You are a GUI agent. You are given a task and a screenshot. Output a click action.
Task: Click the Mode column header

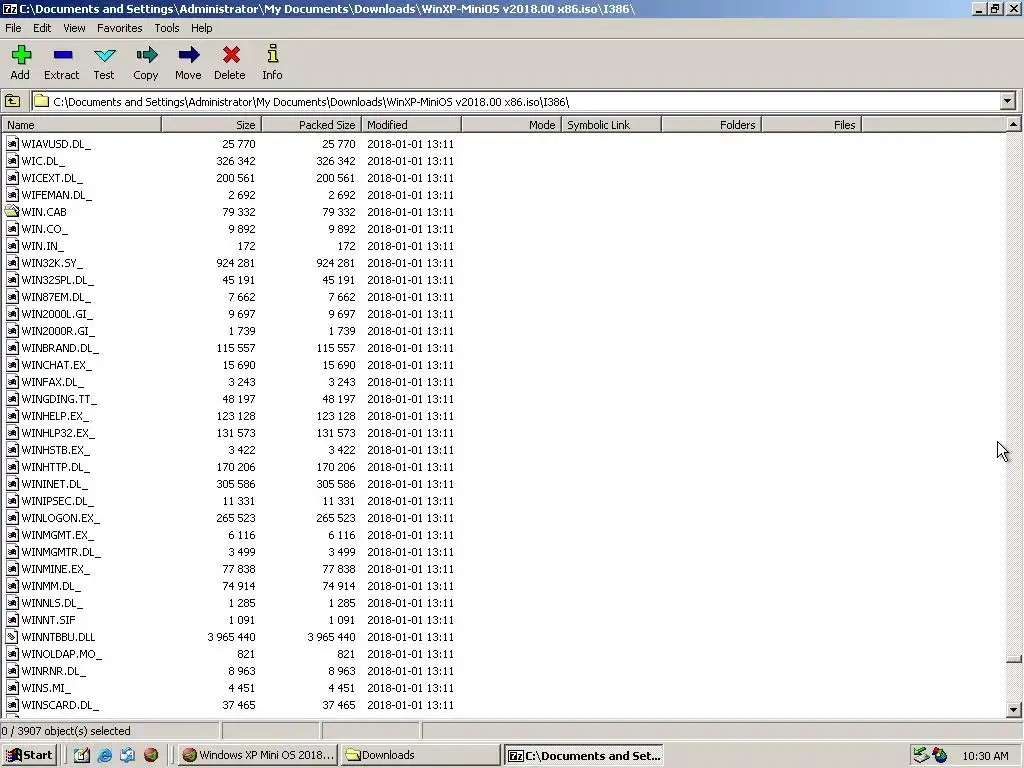tap(511, 125)
